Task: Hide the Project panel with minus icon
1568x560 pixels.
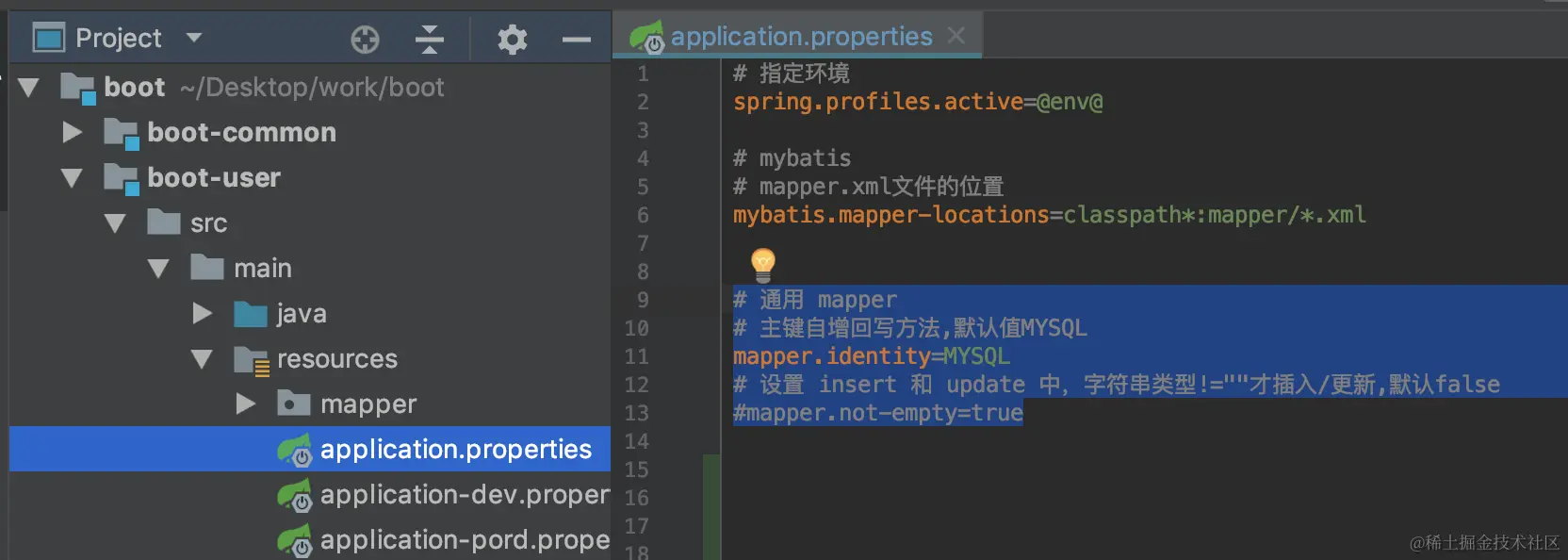Action: 576,40
